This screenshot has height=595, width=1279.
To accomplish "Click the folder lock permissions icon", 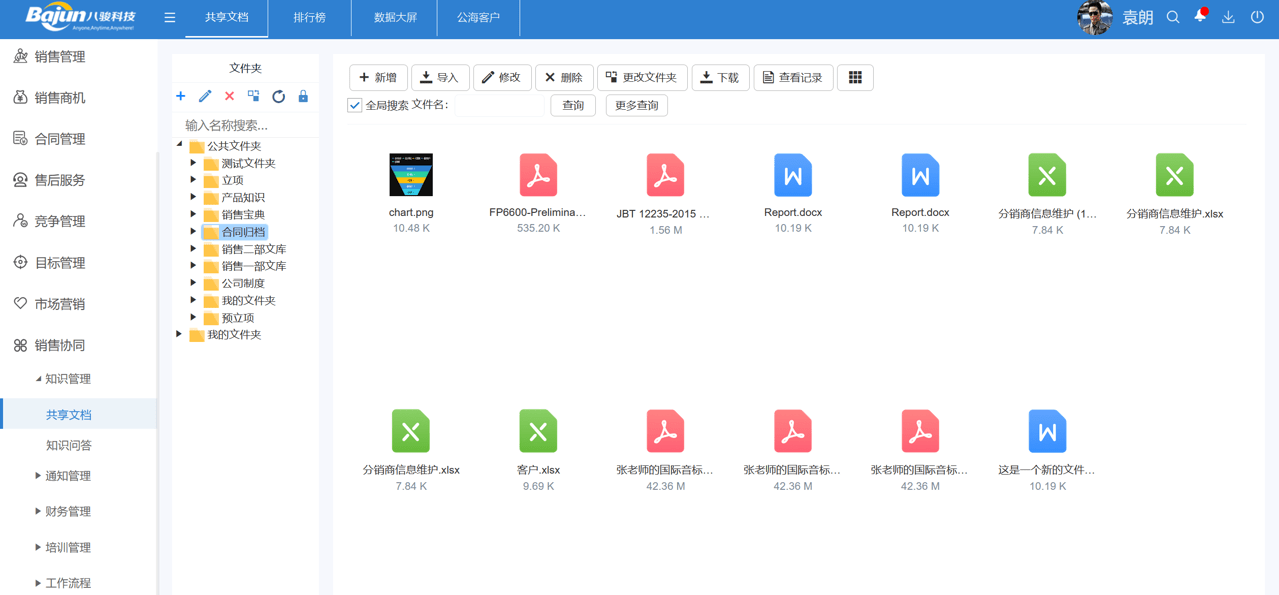I will (x=303, y=96).
